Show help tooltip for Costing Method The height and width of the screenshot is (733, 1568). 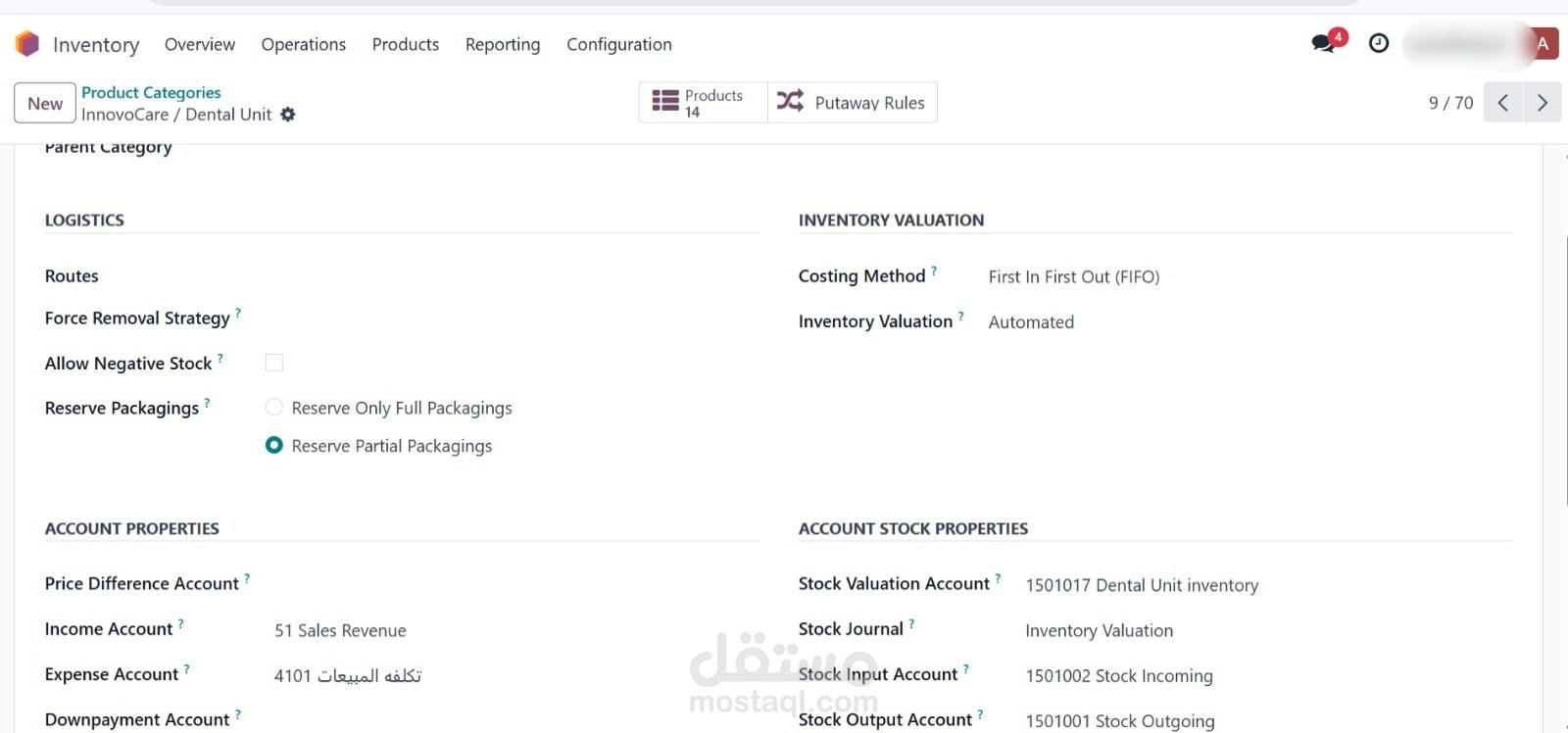(x=934, y=271)
